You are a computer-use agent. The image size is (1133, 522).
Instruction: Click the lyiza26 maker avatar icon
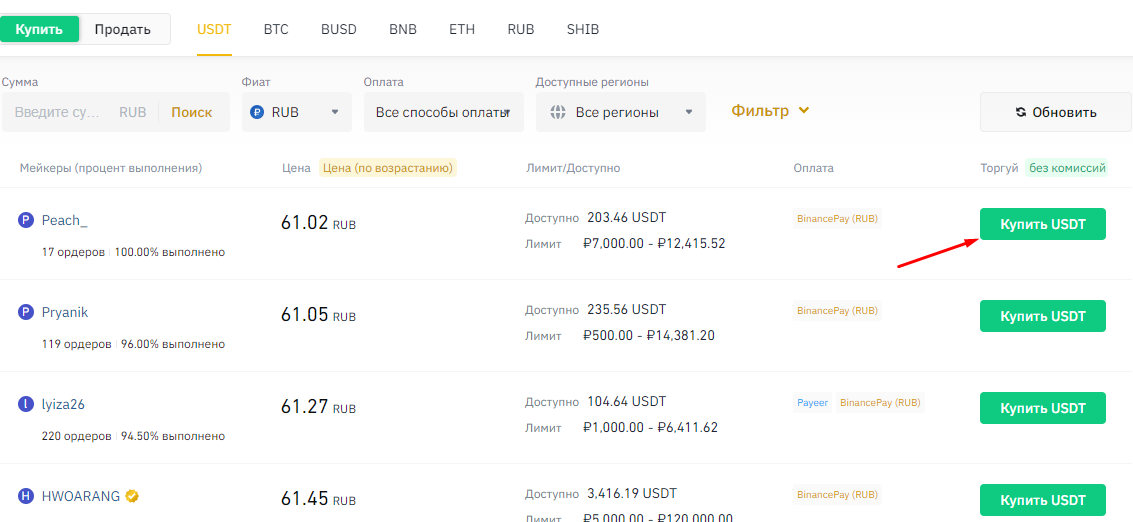pos(25,404)
